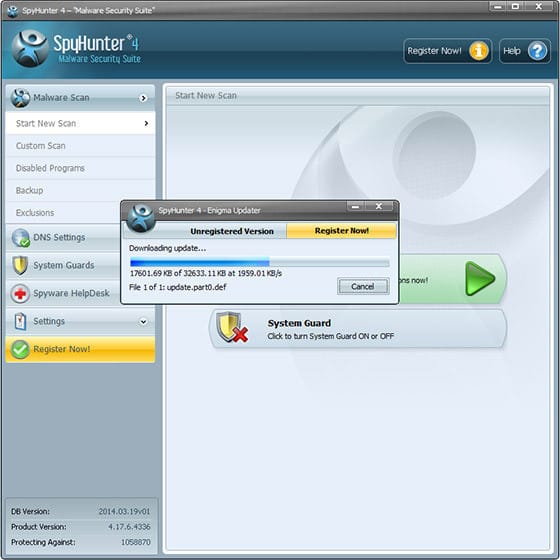Click Register Now in the updater dialog
560x560 pixels.
click(341, 231)
